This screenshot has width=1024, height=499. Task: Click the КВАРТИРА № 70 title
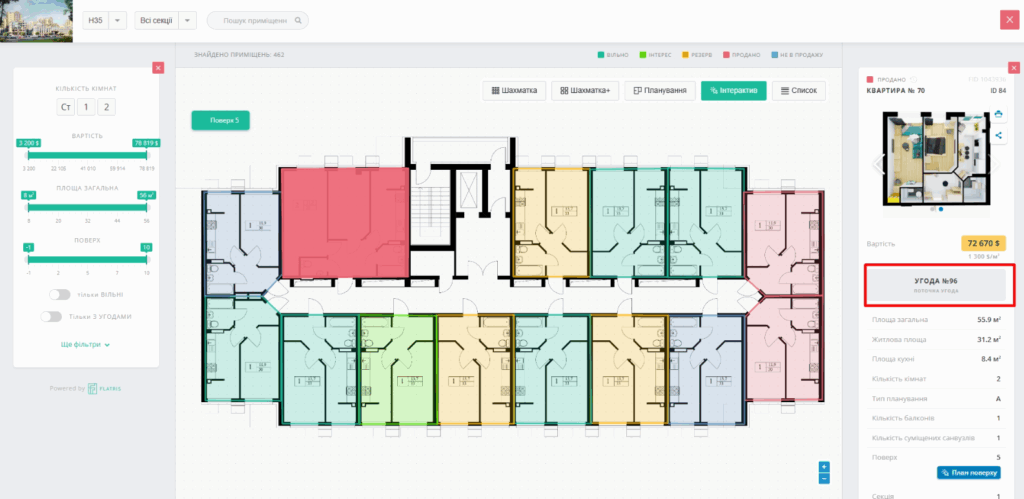(895, 91)
